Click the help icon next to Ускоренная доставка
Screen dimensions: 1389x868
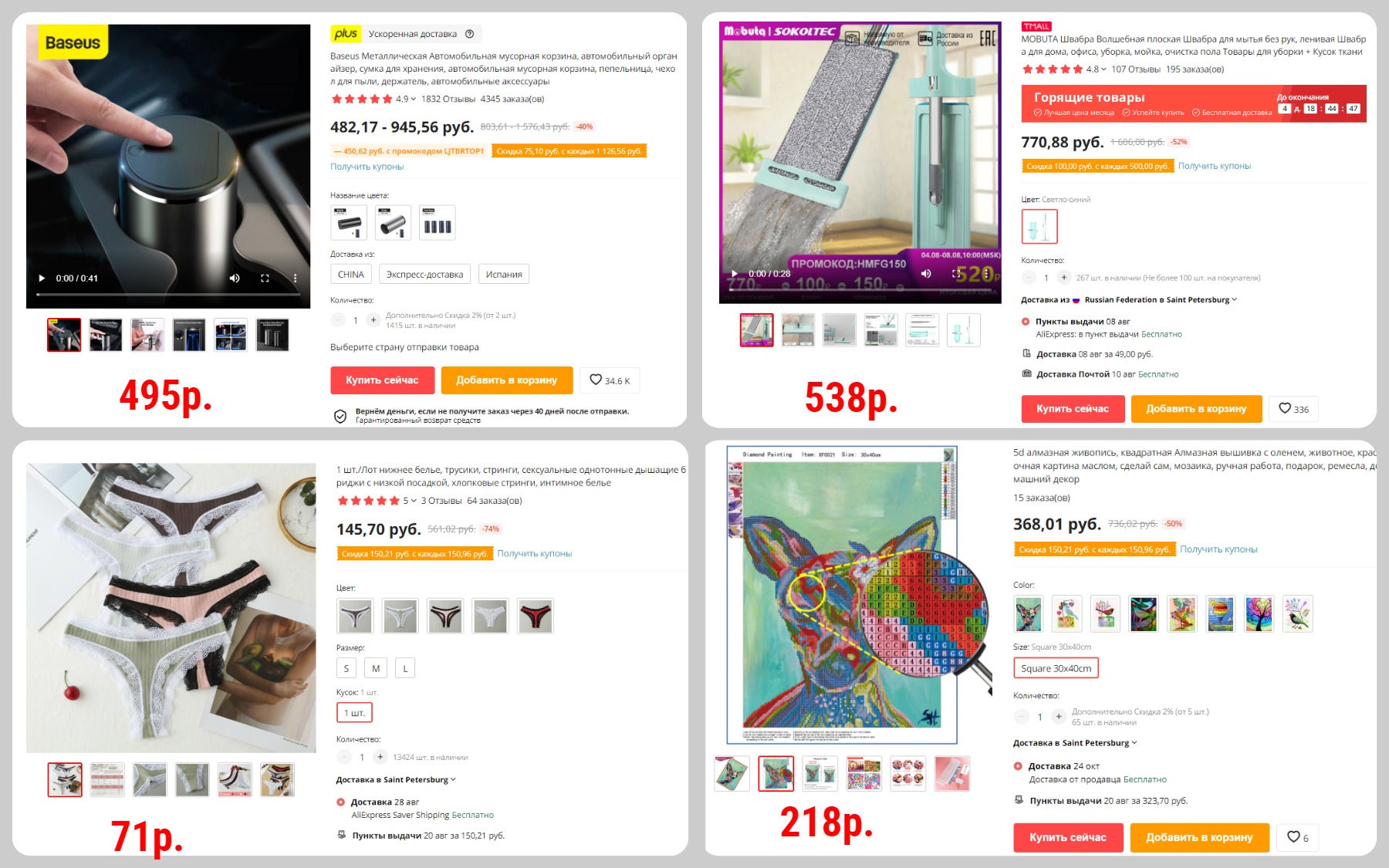point(470,34)
